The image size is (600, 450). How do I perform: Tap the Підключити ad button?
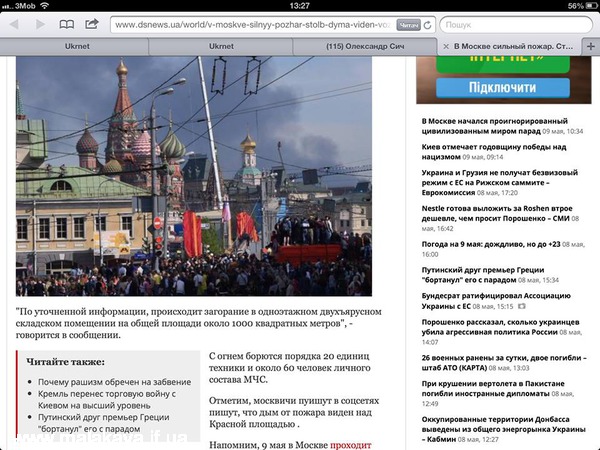503,88
